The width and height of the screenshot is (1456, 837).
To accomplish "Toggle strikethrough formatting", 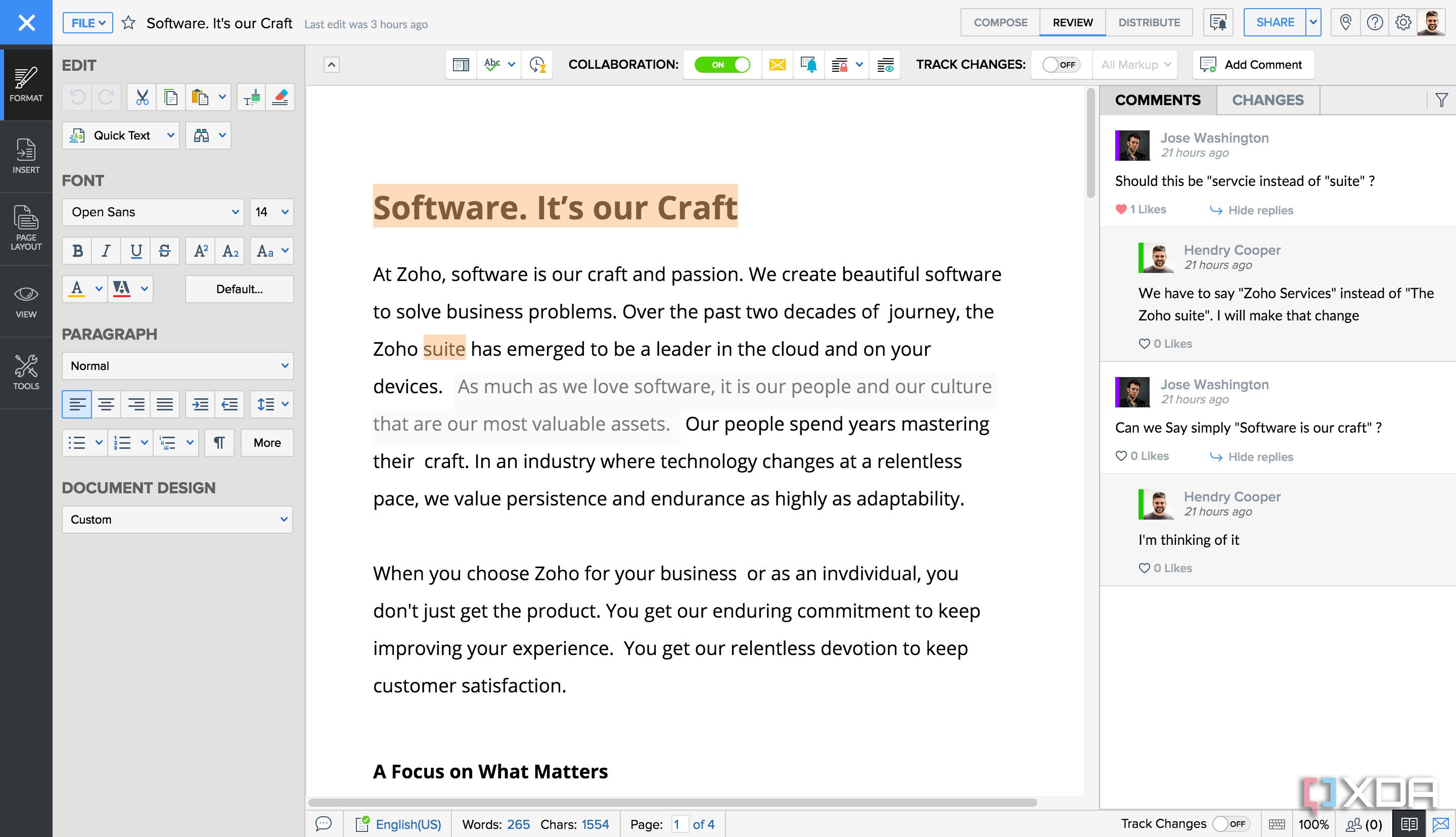I will click(164, 251).
